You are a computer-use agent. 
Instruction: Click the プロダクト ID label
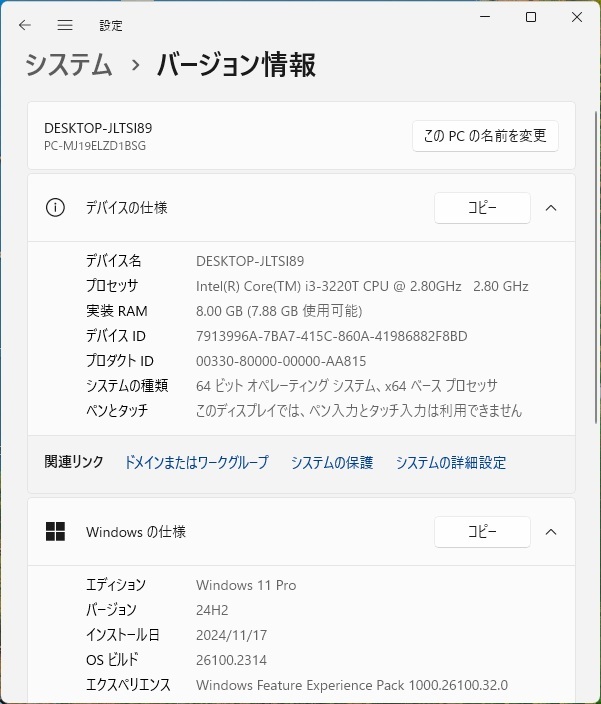(x=120, y=361)
